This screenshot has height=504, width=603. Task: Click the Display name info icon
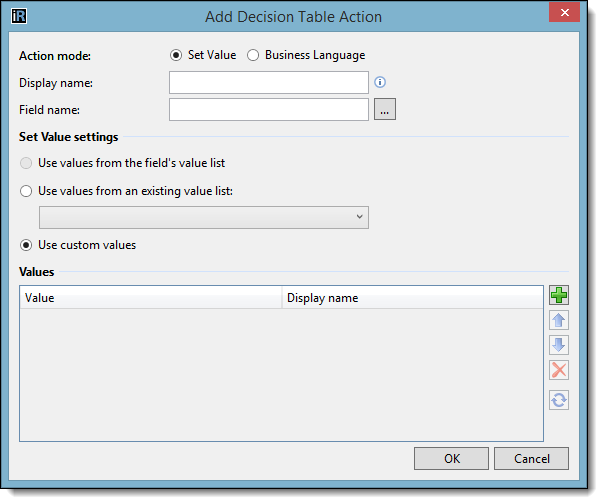click(380, 82)
